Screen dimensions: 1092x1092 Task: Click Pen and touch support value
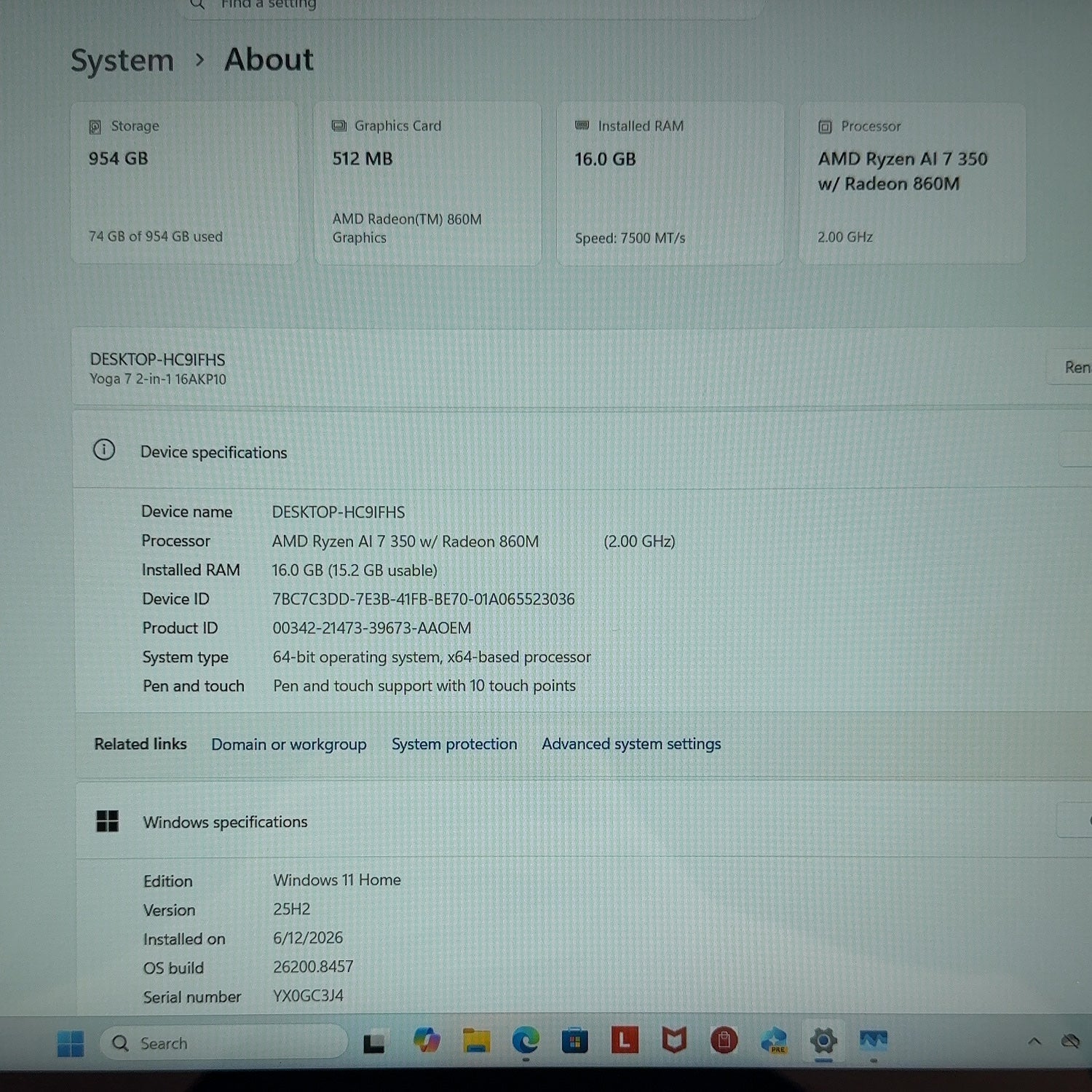(x=424, y=686)
